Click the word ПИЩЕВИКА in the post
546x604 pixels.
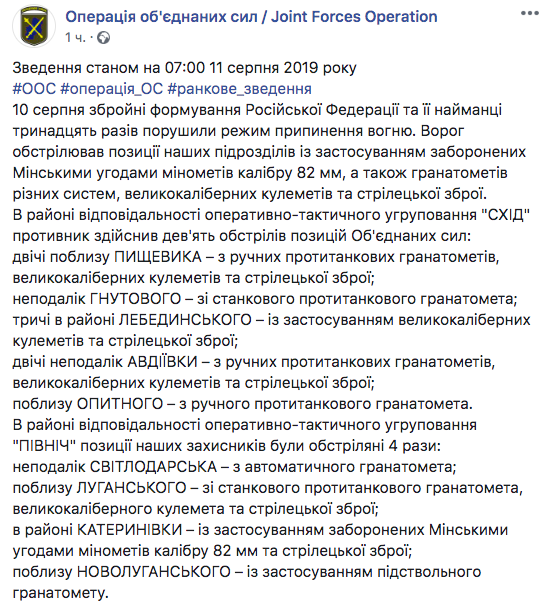pos(158,257)
